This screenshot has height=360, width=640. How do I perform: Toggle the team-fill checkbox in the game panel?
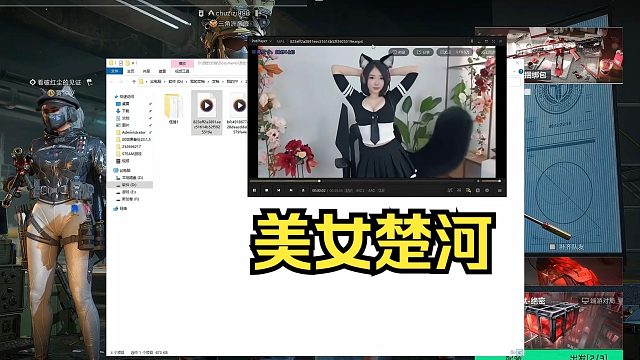click(552, 247)
